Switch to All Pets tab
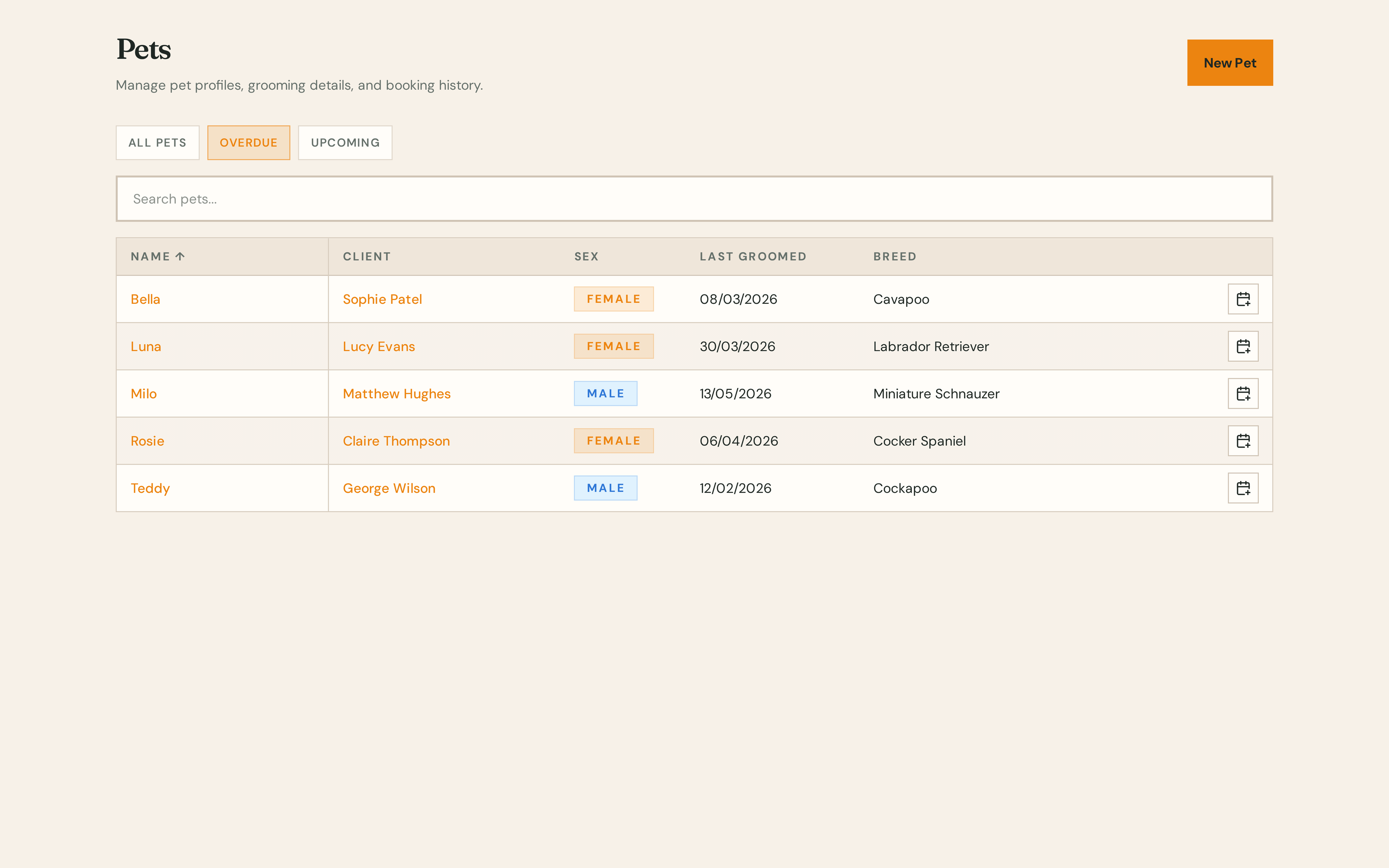The image size is (1389, 868). click(157, 142)
